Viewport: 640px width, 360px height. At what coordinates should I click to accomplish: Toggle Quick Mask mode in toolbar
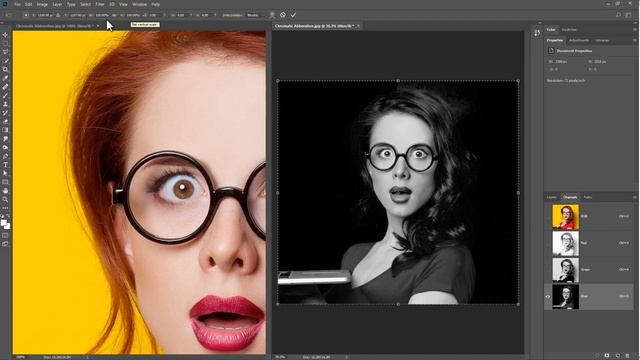(5, 236)
